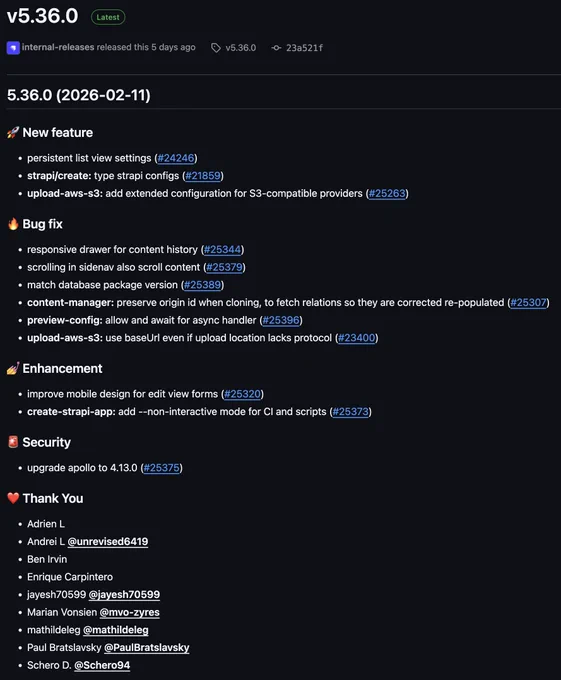The height and width of the screenshot is (680, 561).
Task: Click the Latest release badge
Action: [x=108, y=17]
